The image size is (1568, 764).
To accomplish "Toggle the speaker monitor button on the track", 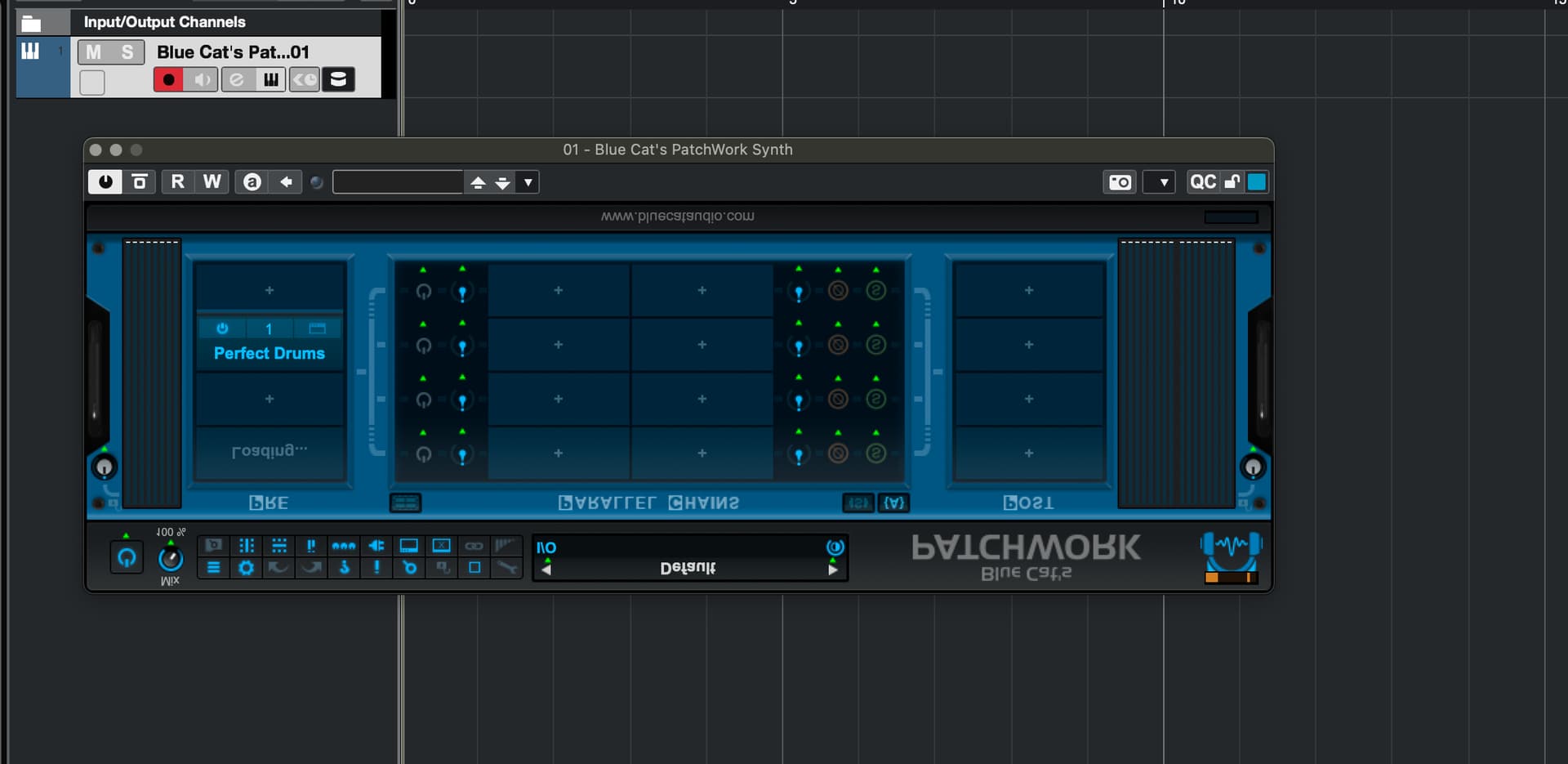I will pos(202,80).
